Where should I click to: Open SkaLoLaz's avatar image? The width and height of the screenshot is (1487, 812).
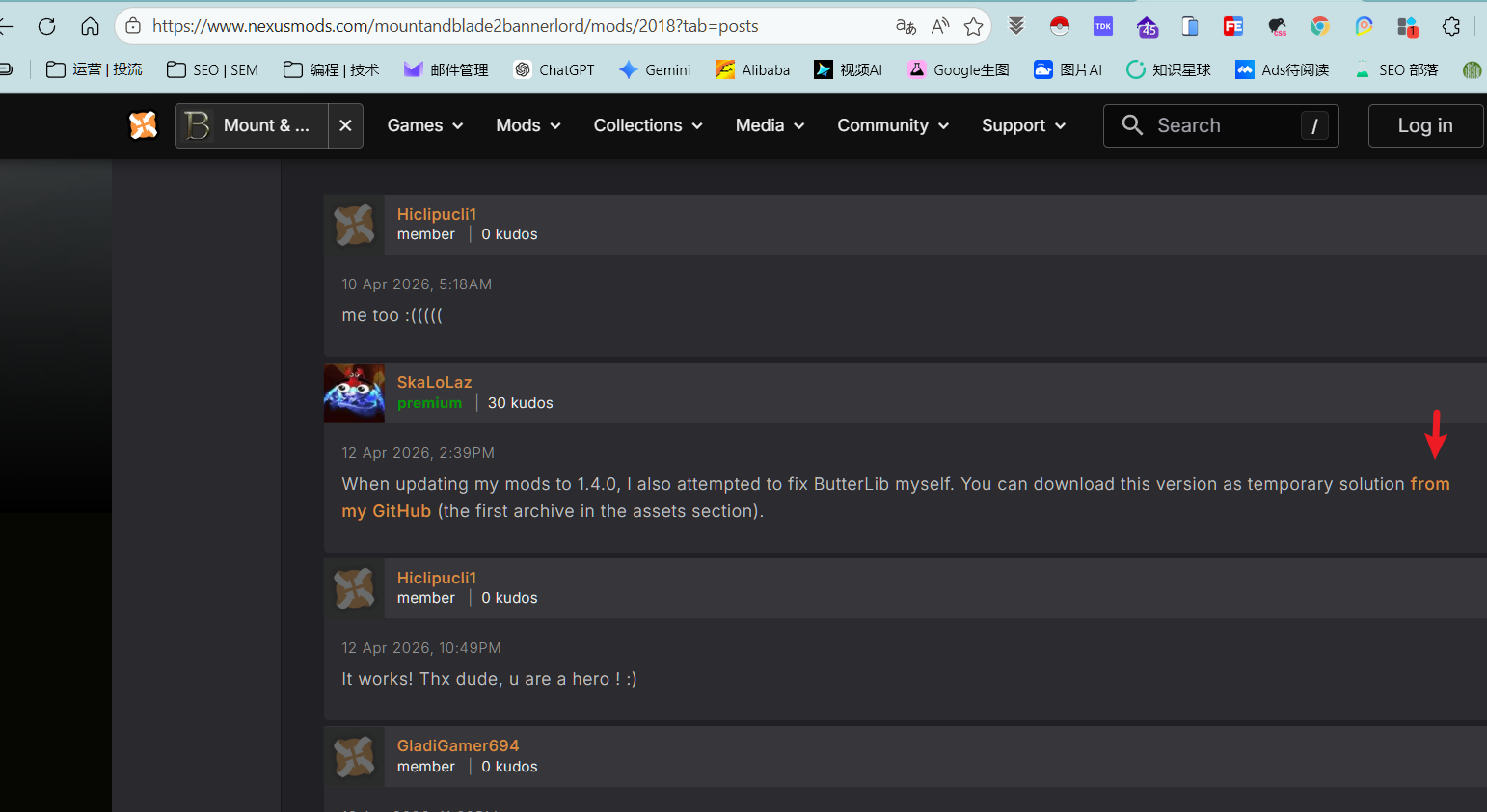click(x=354, y=393)
